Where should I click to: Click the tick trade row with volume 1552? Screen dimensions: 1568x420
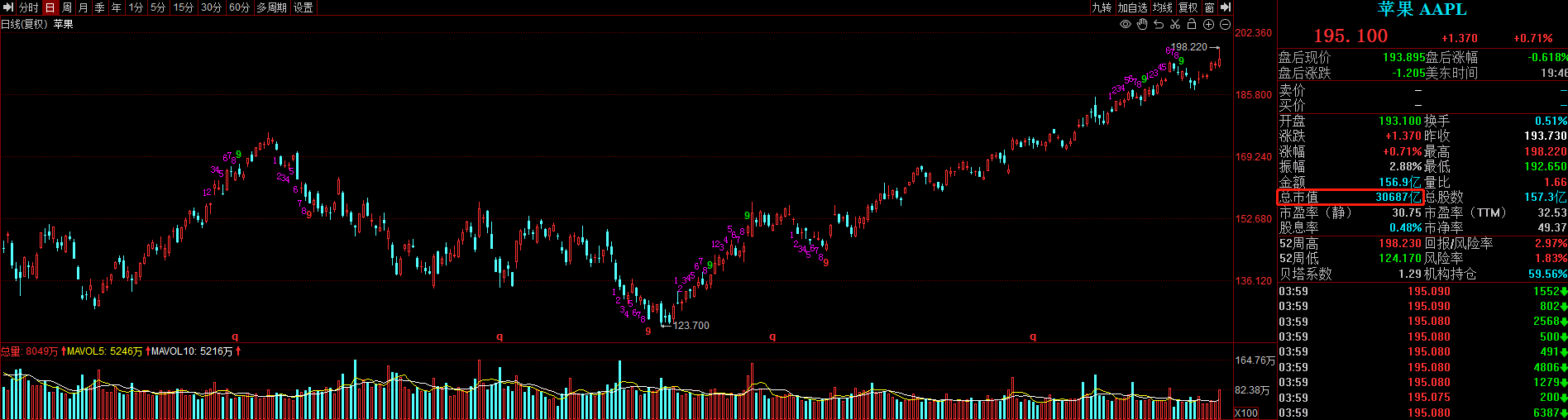point(1422,292)
